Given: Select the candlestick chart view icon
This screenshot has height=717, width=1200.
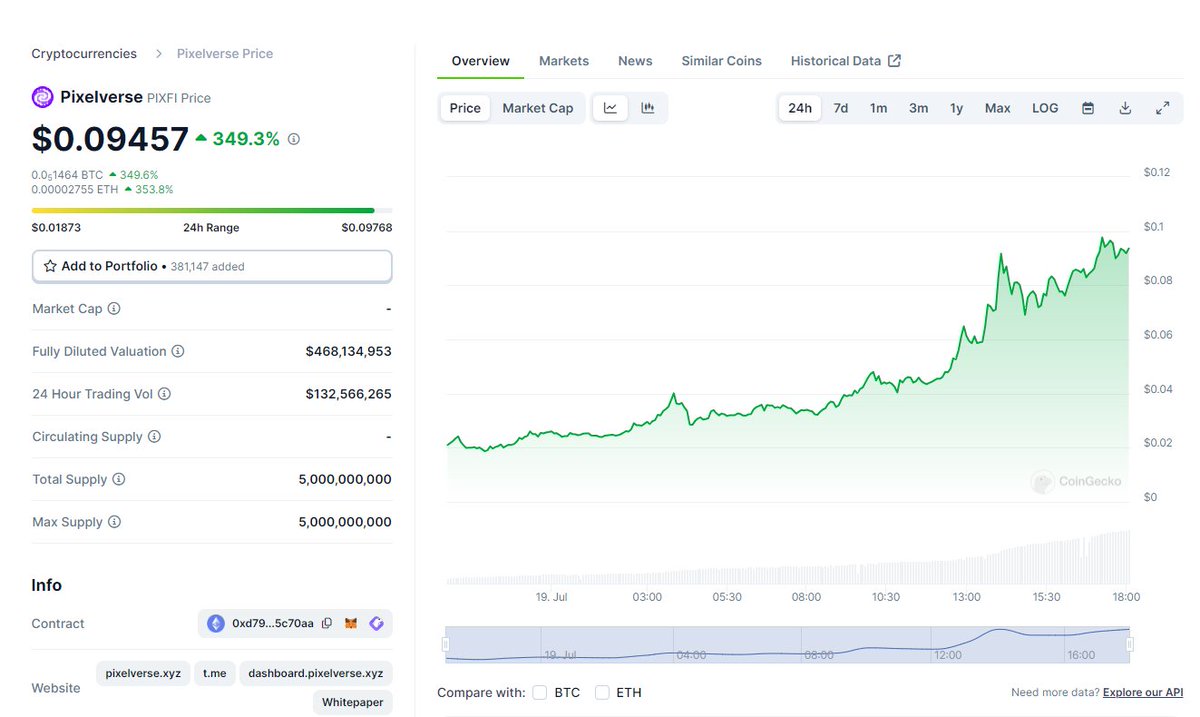Looking at the screenshot, I should coord(648,108).
